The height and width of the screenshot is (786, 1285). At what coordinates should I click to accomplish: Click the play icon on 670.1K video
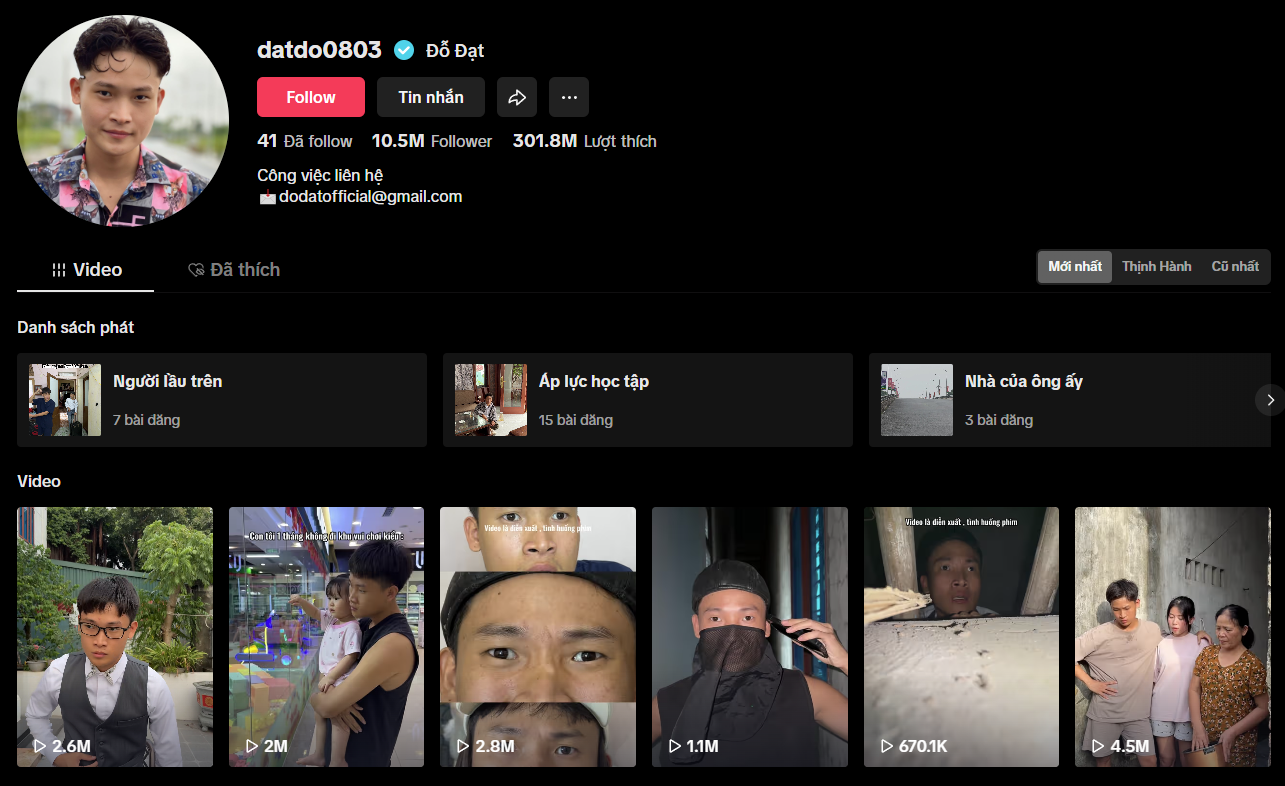coord(887,746)
